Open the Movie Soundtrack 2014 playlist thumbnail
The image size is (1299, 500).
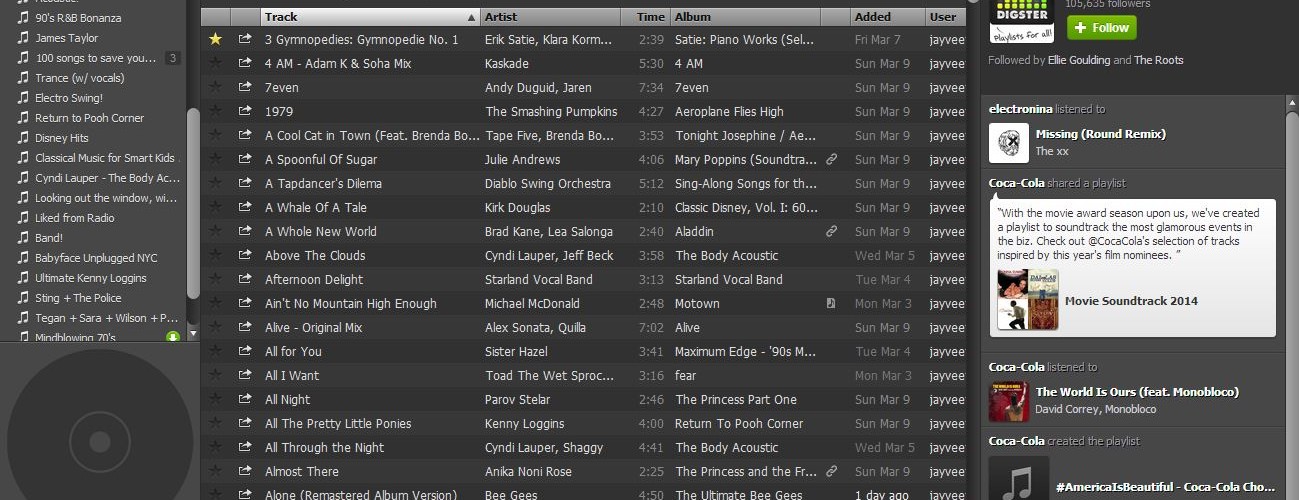(x=1027, y=300)
